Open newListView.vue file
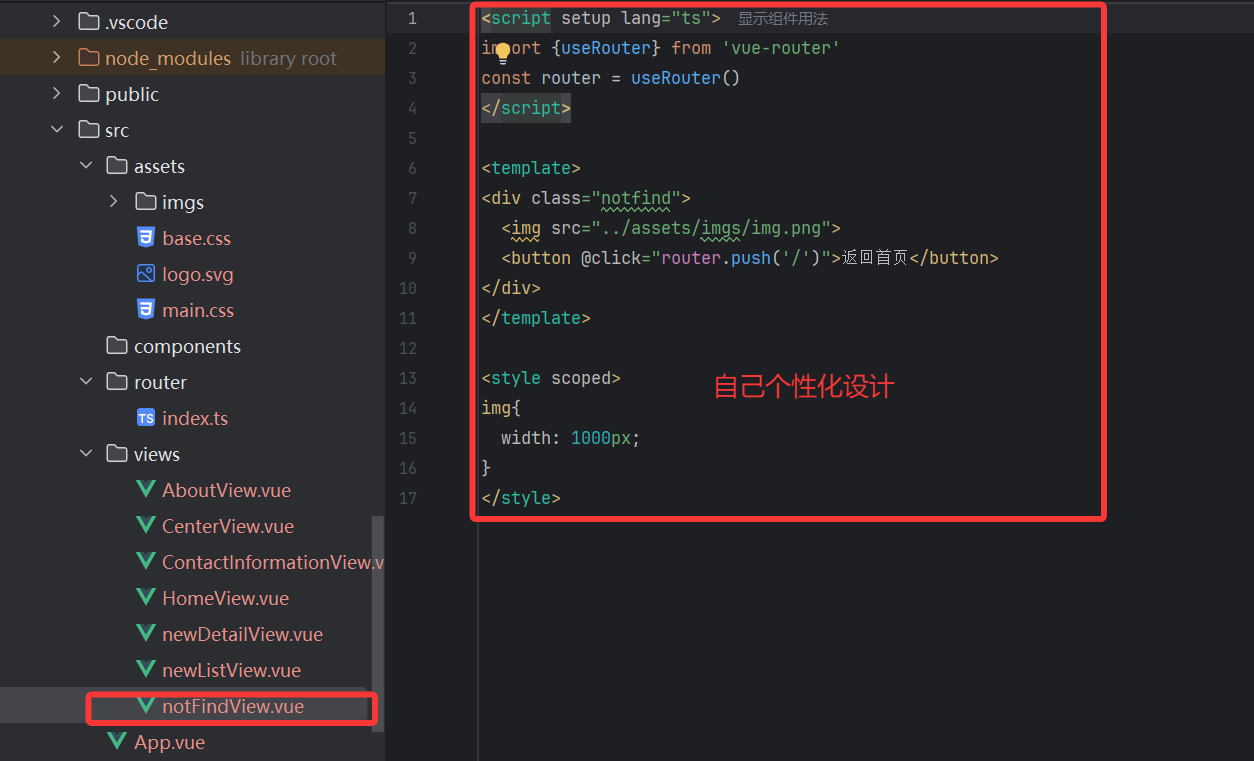 pyautogui.click(x=232, y=670)
